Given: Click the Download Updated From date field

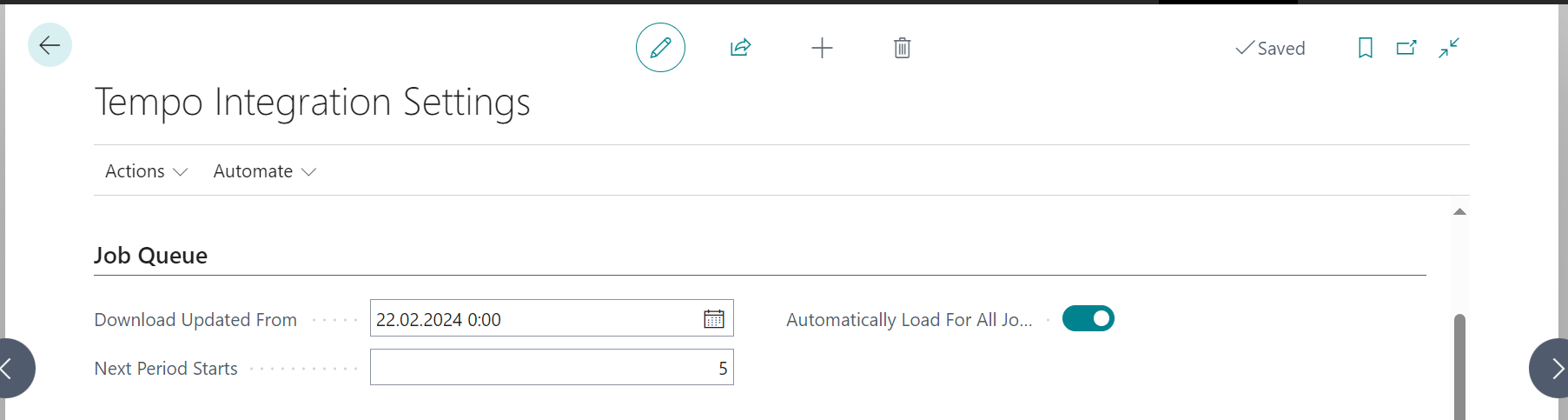Looking at the screenshot, I should pos(534,319).
